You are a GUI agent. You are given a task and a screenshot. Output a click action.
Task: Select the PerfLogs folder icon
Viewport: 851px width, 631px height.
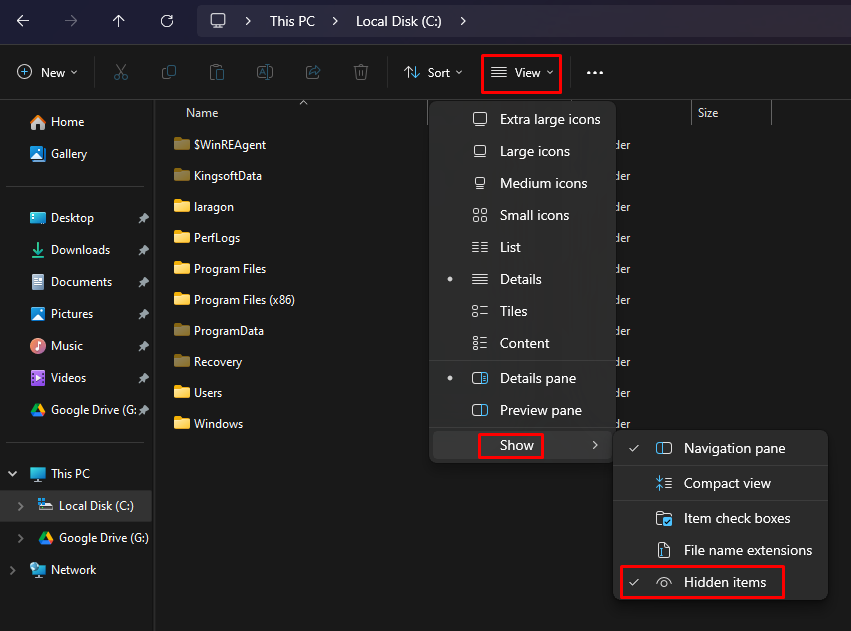point(182,237)
